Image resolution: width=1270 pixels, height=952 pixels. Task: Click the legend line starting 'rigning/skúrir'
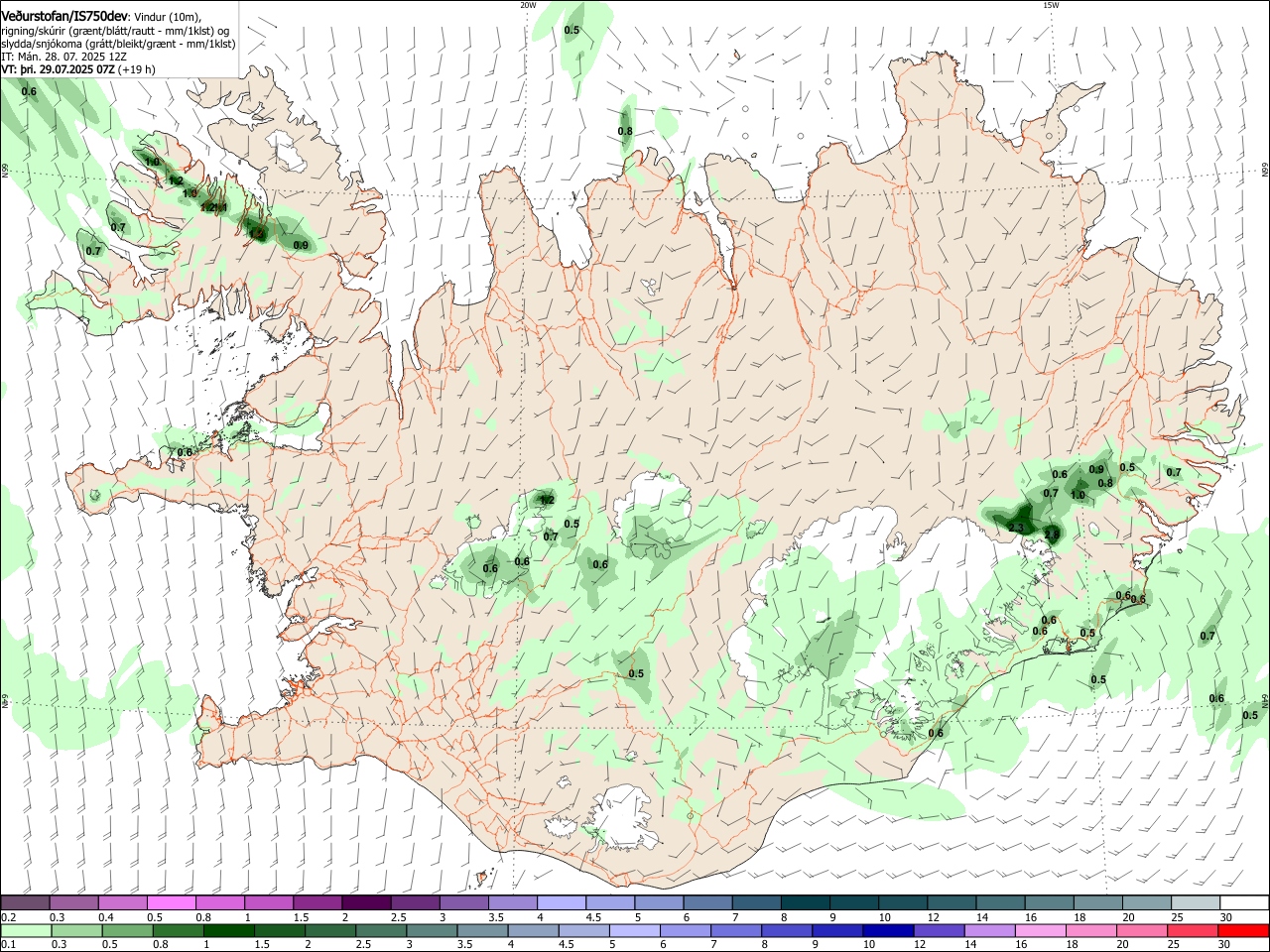[115, 31]
